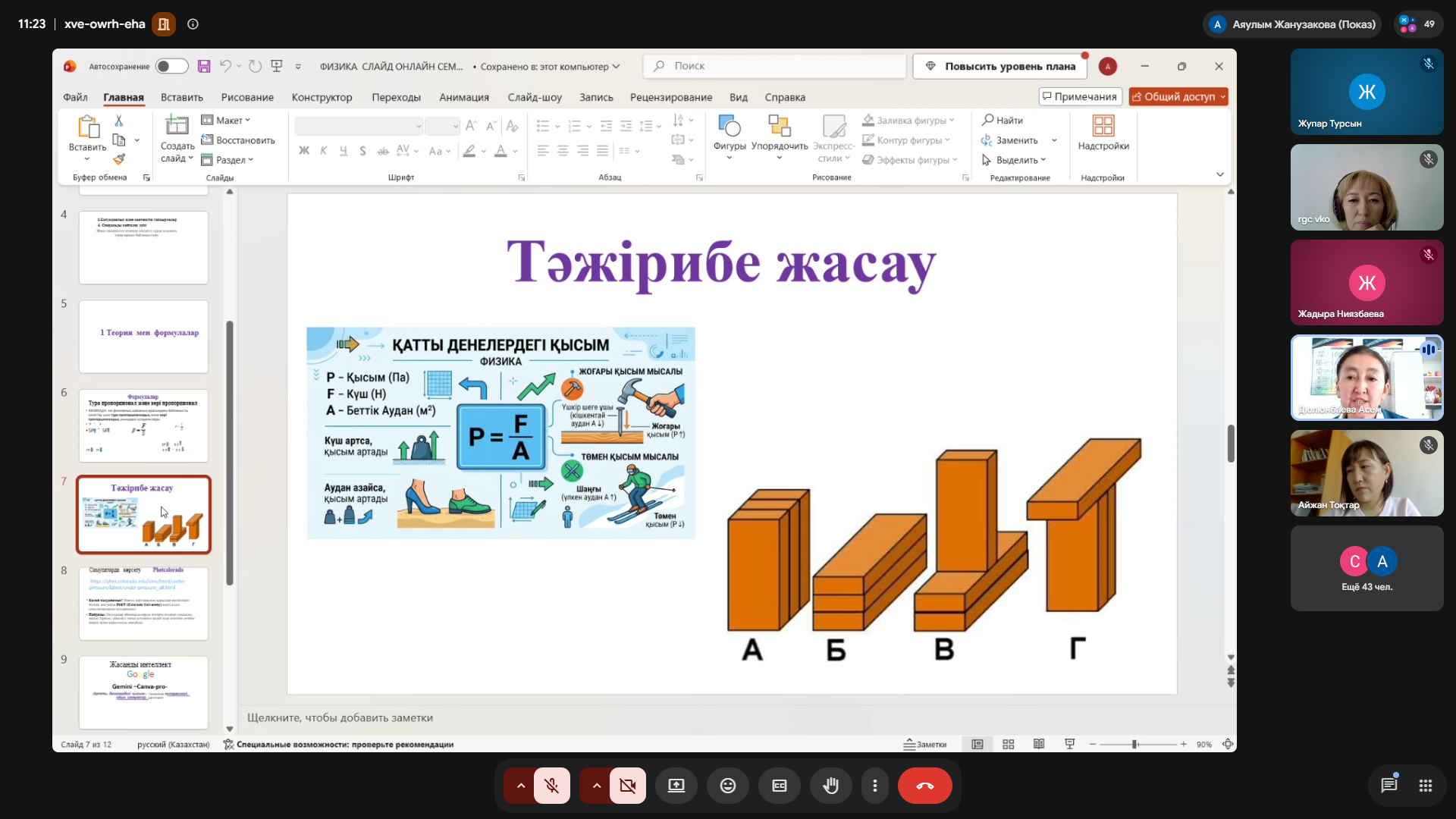Leave the call with red hang-up button

[925, 786]
